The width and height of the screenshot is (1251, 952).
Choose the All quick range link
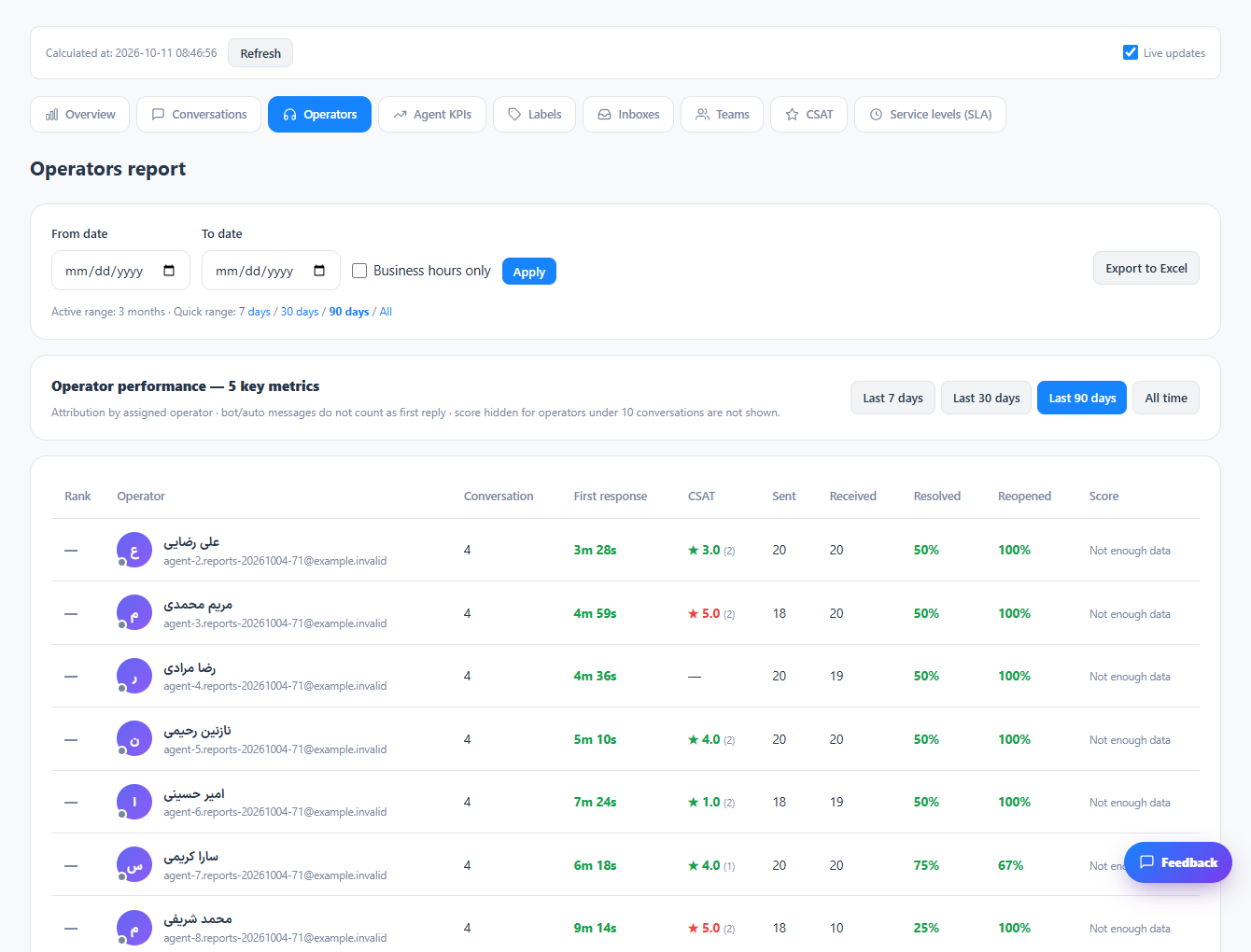coord(386,312)
